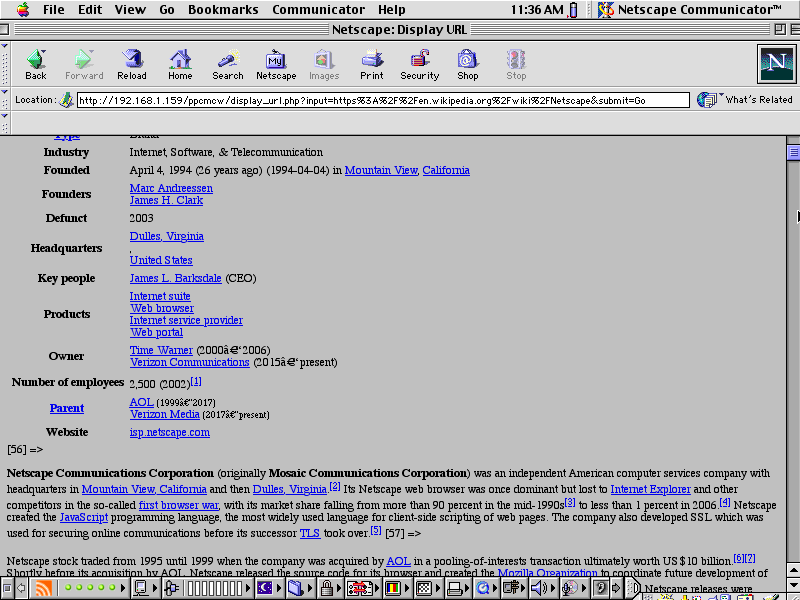Click the location bookmark proxy icon

pyautogui.click(x=66, y=100)
